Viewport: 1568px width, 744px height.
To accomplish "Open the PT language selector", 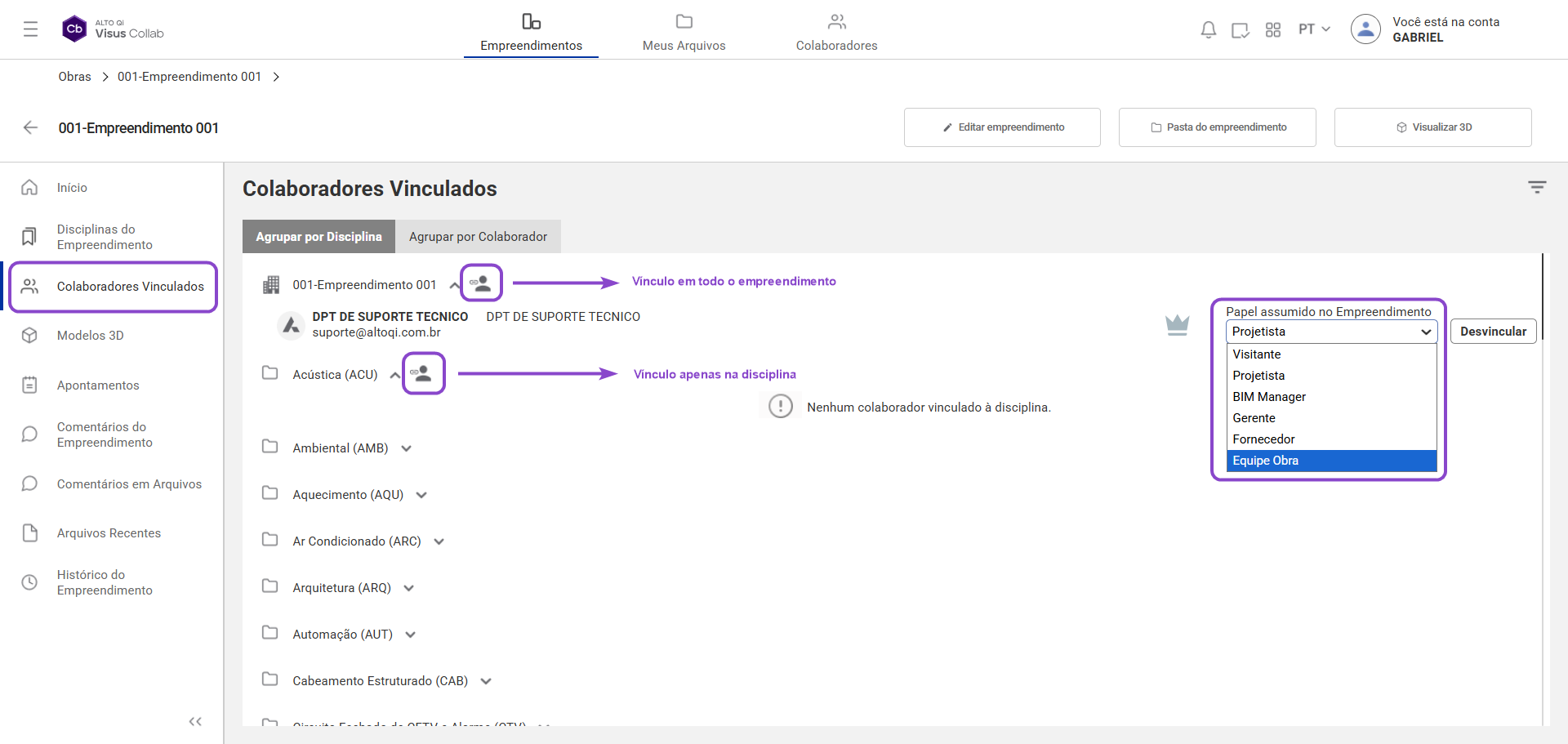I will pyautogui.click(x=1313, y=29).
